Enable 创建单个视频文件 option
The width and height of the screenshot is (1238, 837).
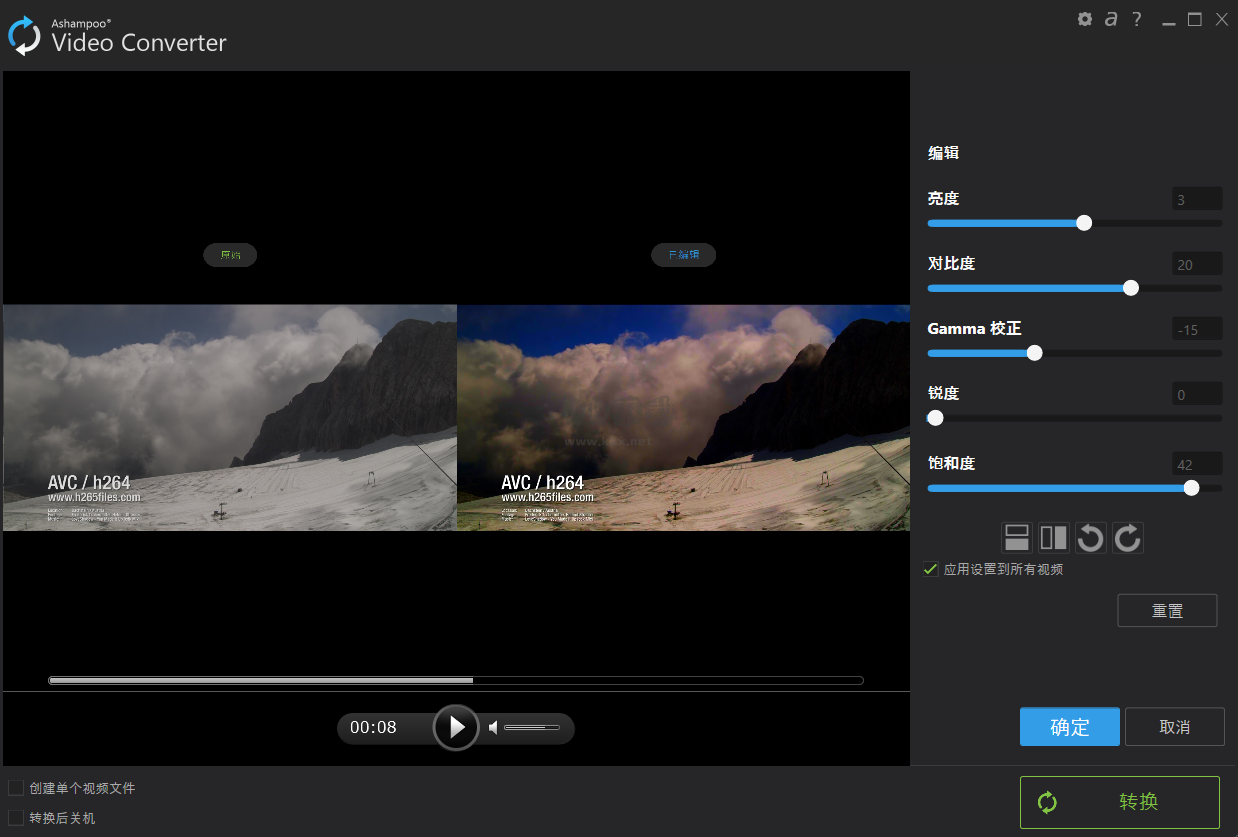click(15, 787)
